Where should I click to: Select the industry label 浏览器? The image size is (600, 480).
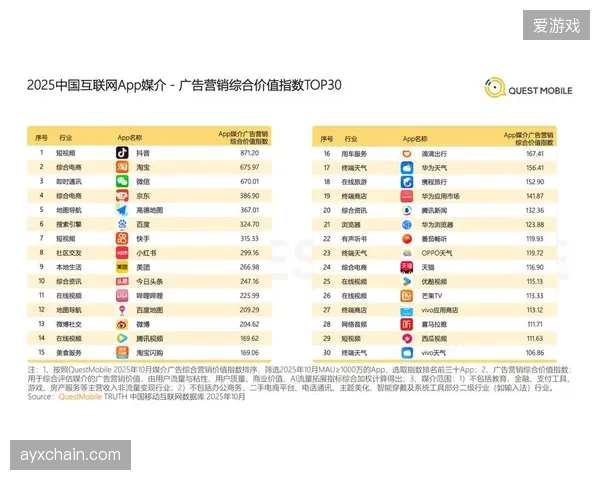351,225
